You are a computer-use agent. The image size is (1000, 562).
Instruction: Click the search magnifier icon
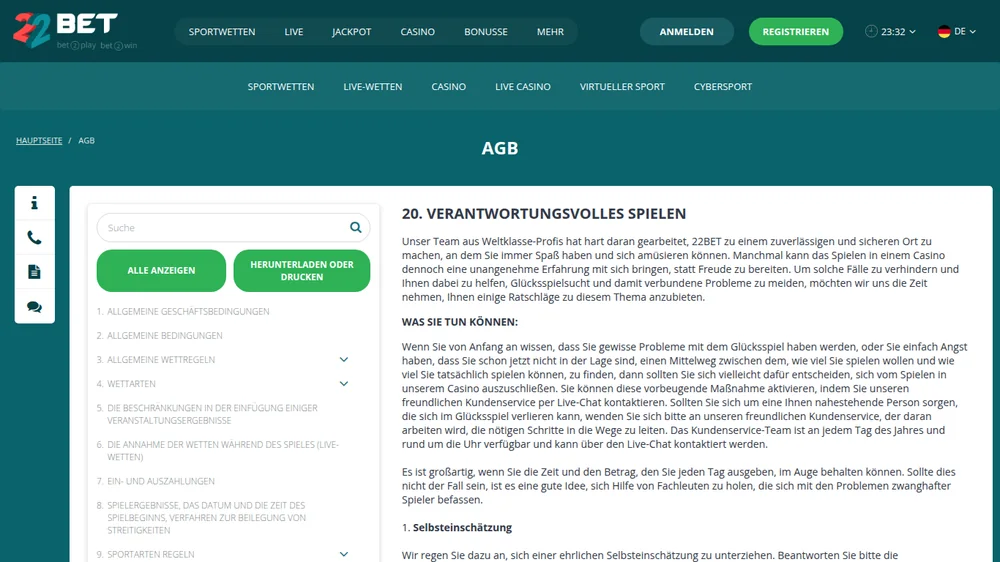(x=355, y=228)
